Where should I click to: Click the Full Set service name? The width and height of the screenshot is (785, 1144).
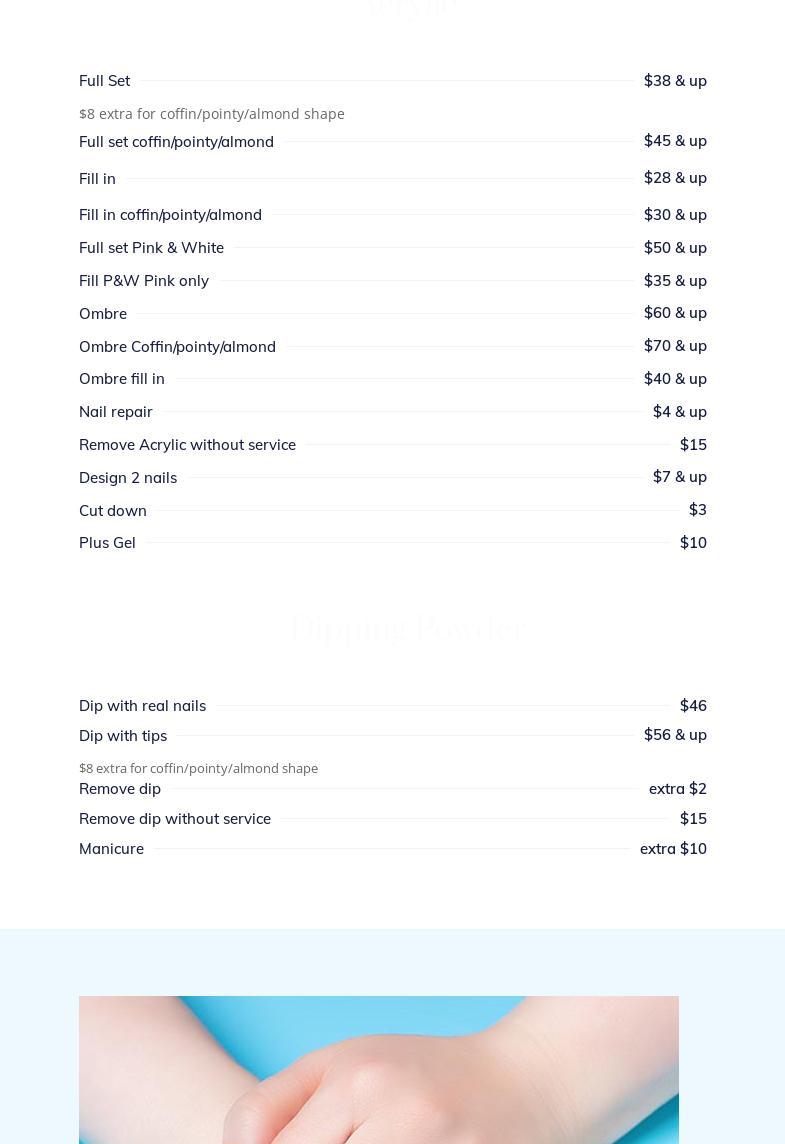tap(104, 81)
